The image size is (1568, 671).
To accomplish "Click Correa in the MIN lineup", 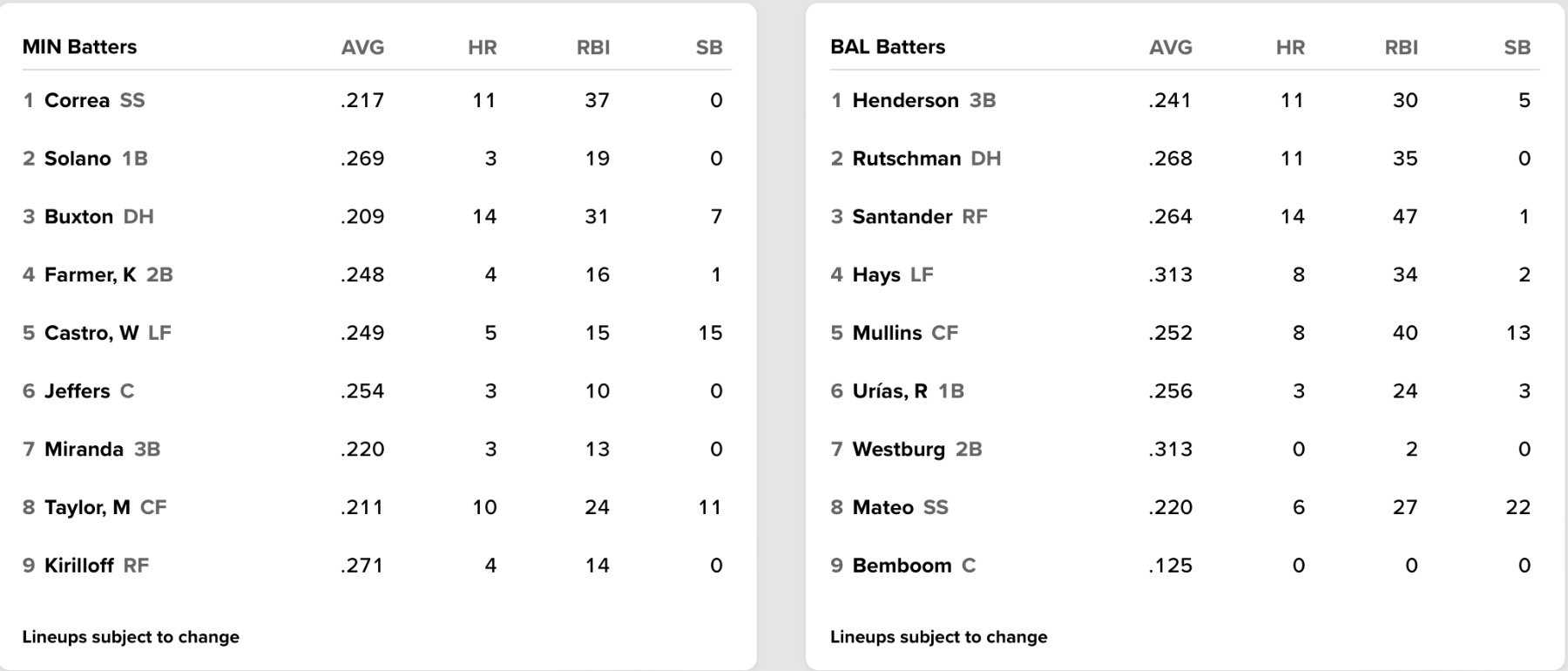I will 77,100.
